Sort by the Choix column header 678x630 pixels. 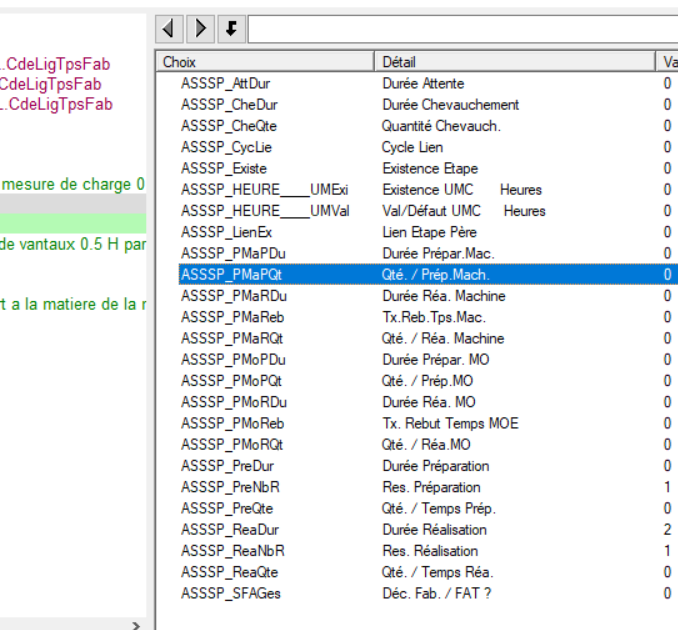coord(266,62)
